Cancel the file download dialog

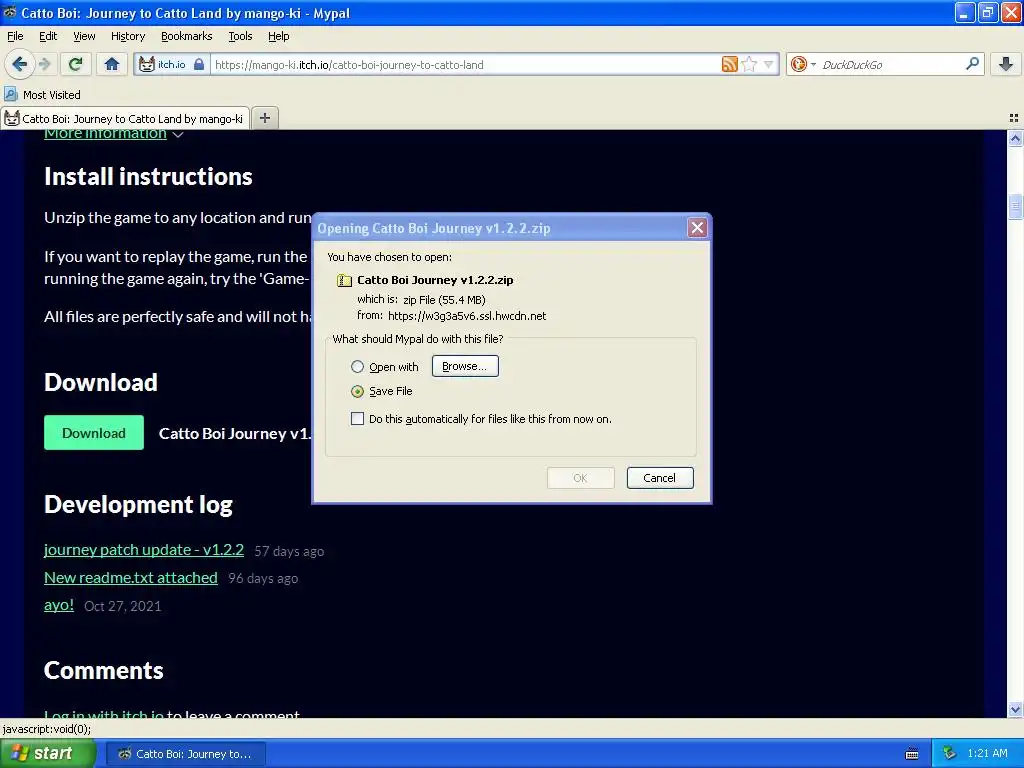click(660, 478)
